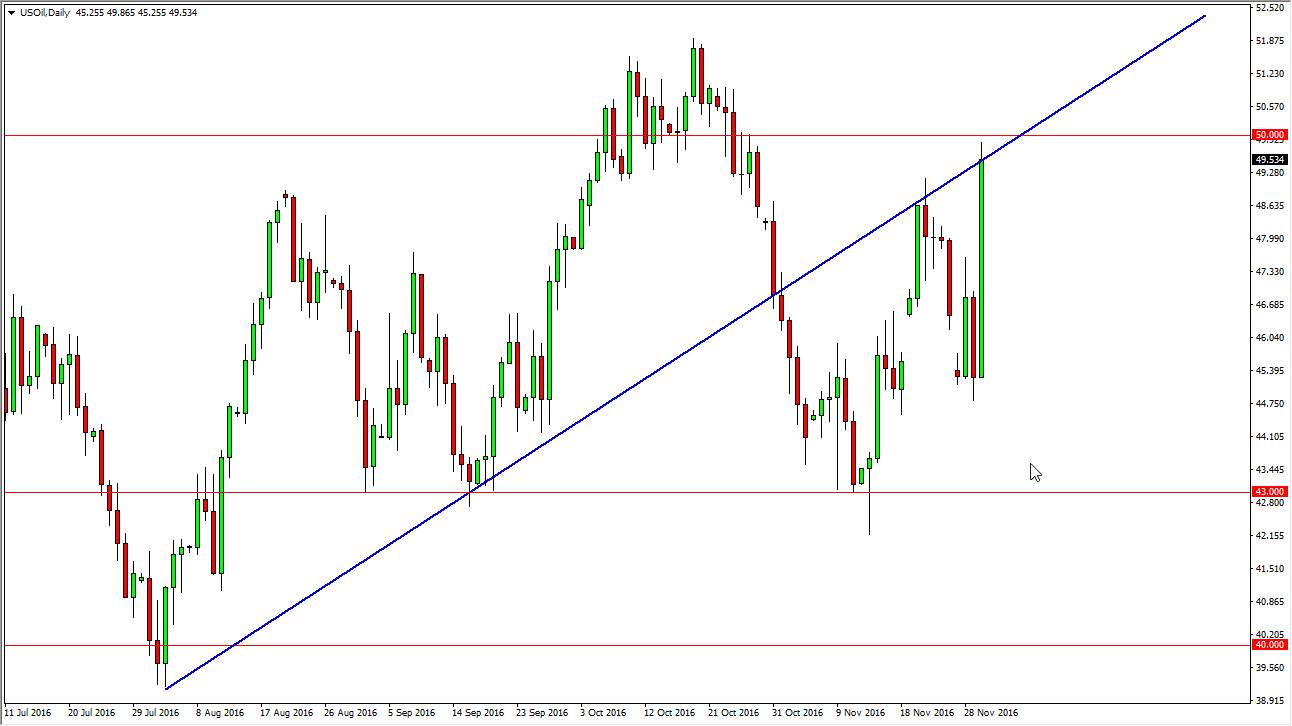Click the 21 Oct 2016 date label
This screenshot has width=1292, height=726.
coord(732,713)
